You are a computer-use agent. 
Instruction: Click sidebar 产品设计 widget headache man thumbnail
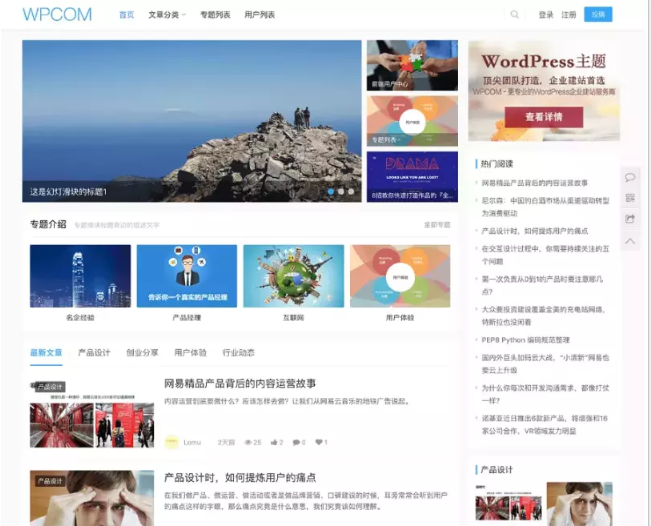coord(580,504)
